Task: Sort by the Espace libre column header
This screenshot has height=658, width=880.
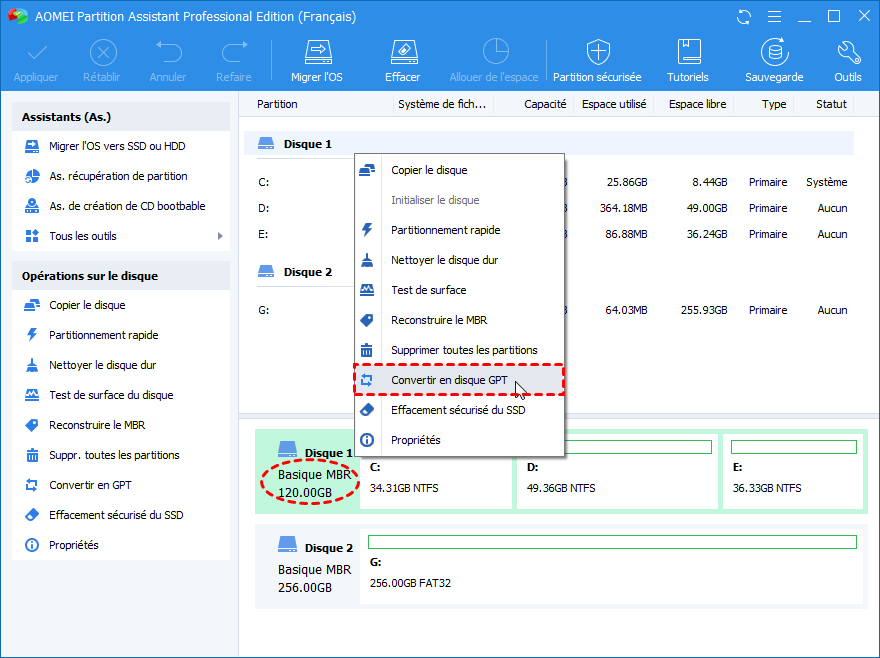Action: 697,104
